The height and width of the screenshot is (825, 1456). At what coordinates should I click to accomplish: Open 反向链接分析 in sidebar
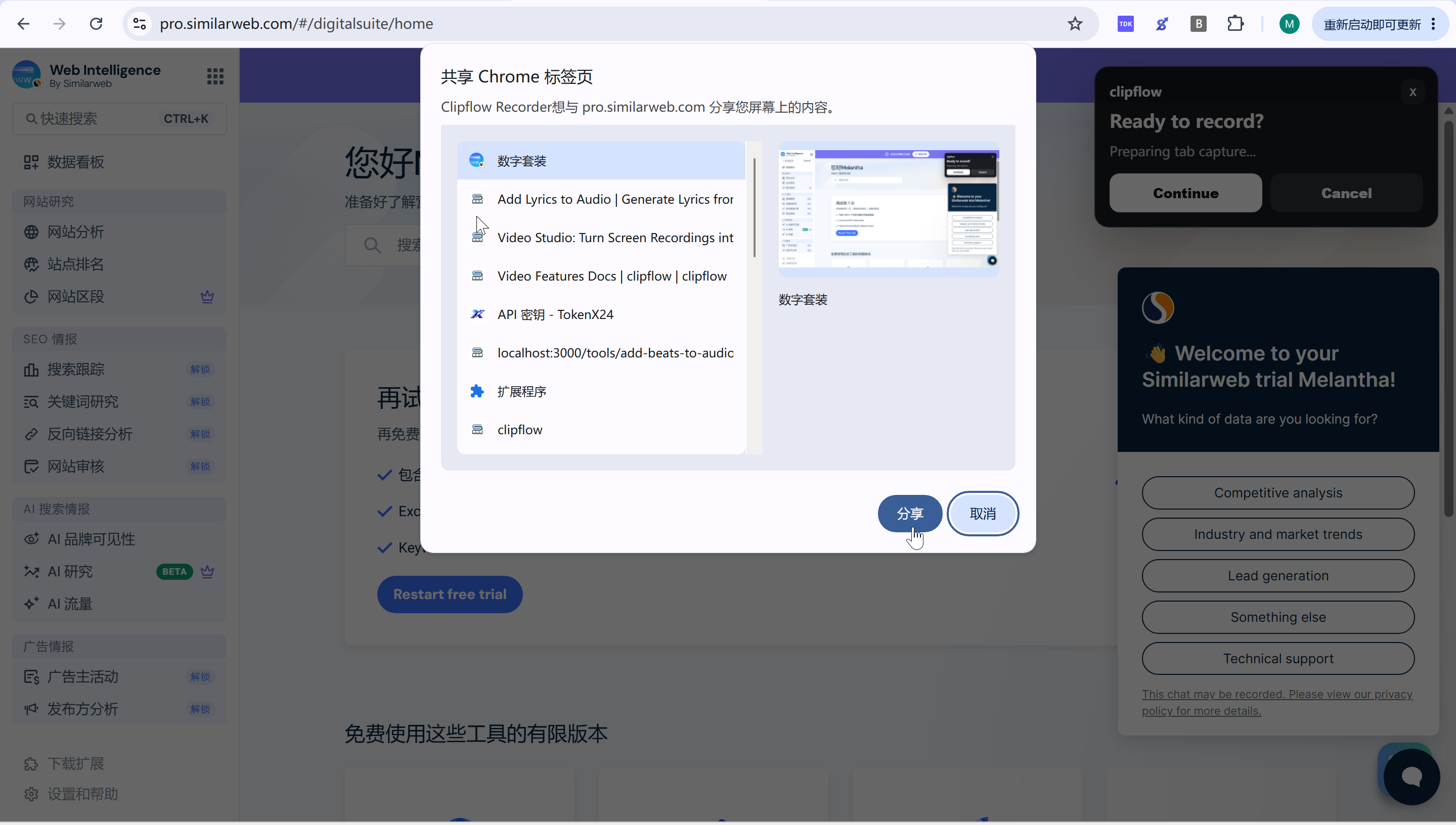(119, 434)
